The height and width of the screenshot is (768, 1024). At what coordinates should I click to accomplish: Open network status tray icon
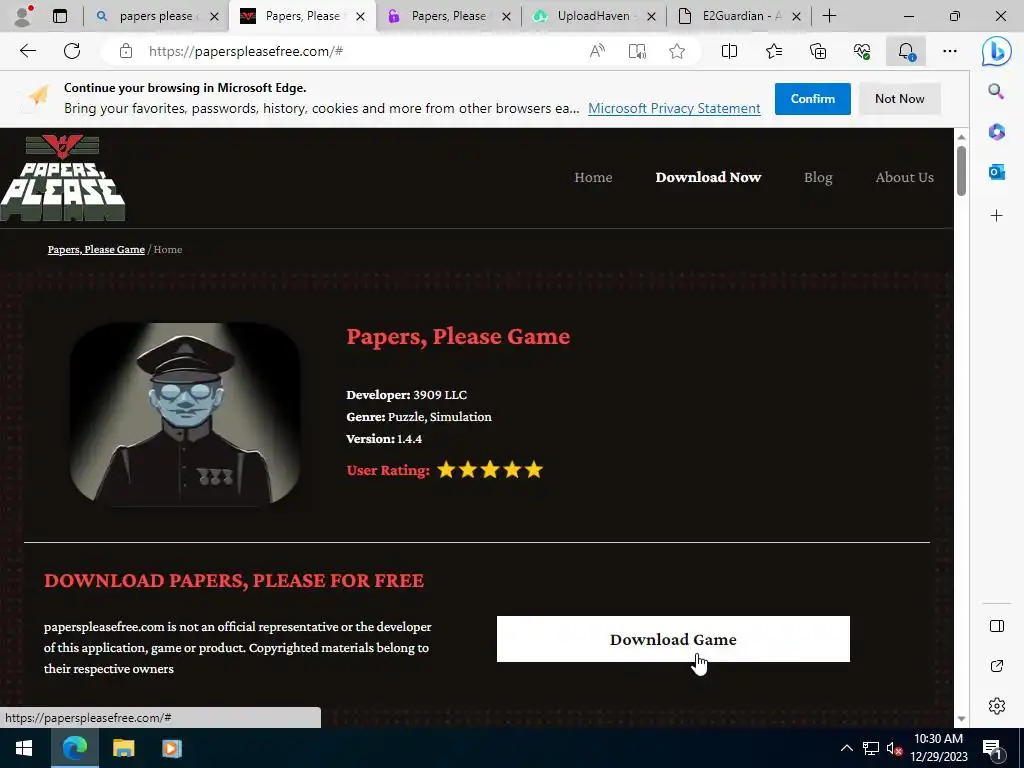871,748
